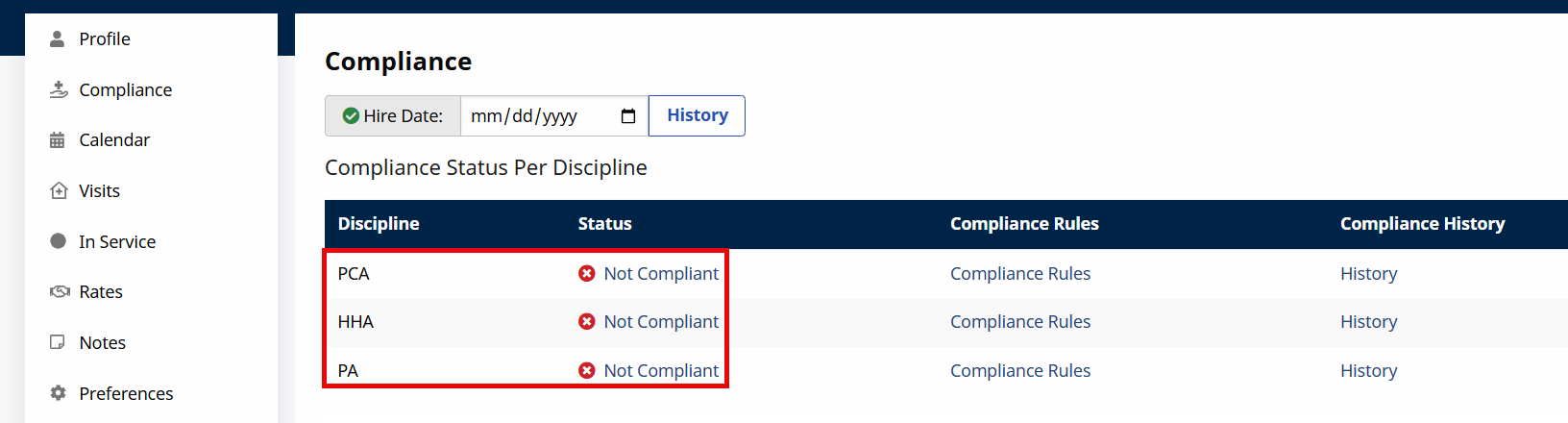View History link for PA discipline

tap(1368, 371)
